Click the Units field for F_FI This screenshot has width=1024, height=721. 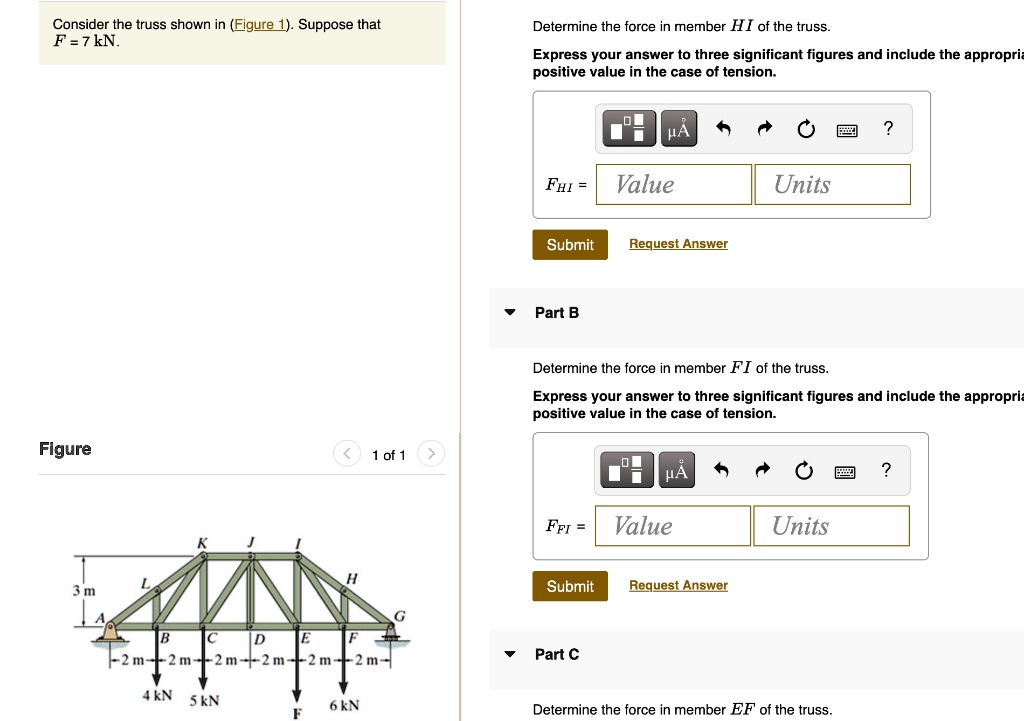tap(831, 525)
